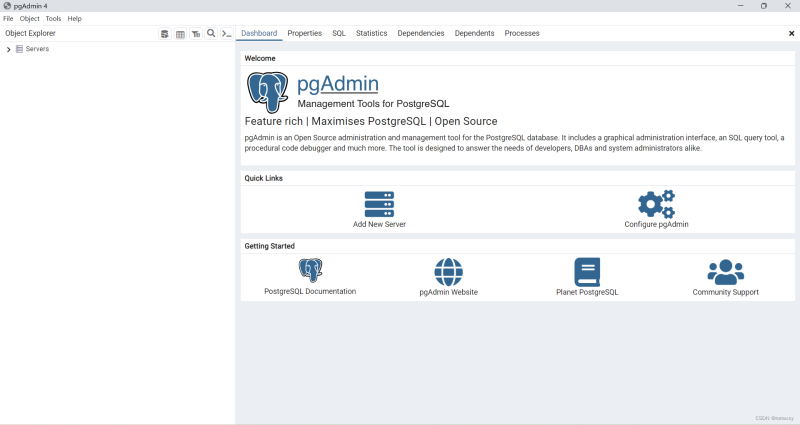800x425 pixels.
Task: Open Planet PostgreSQL book icon
Action: click(x=587, y=272)
